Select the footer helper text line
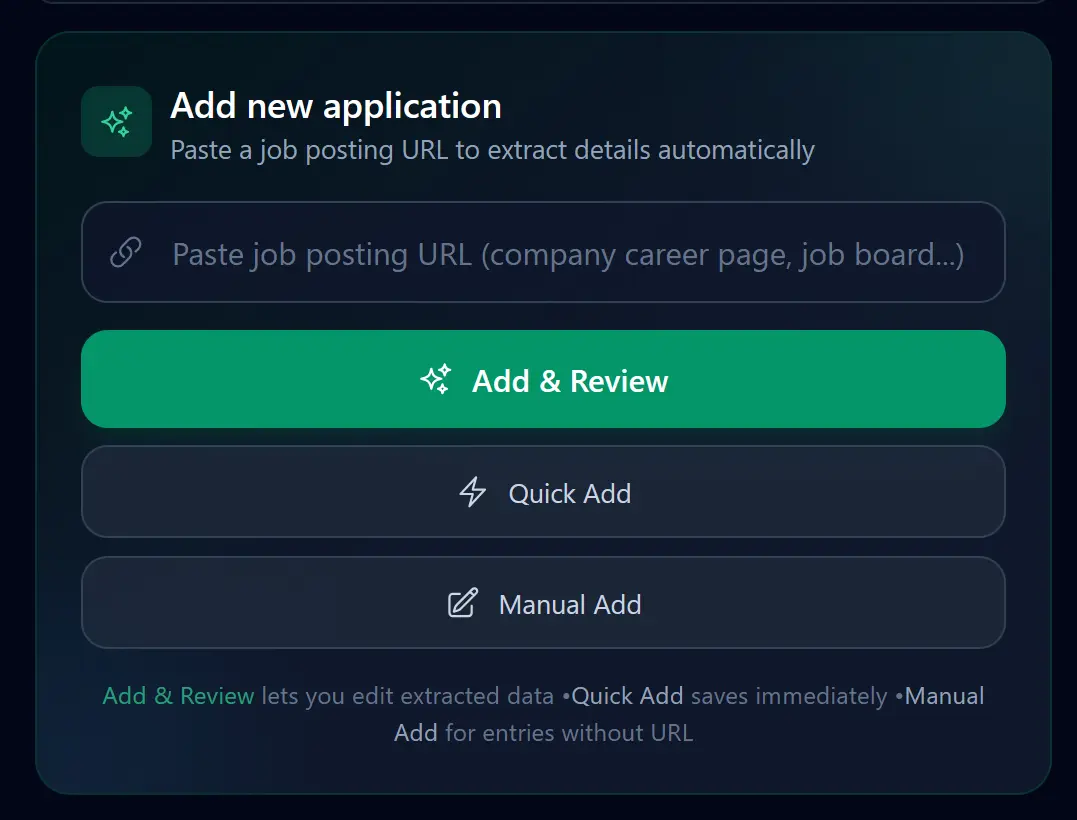Screen dimensions: 1077x820 pyautogui.click(x=543, y=714)
